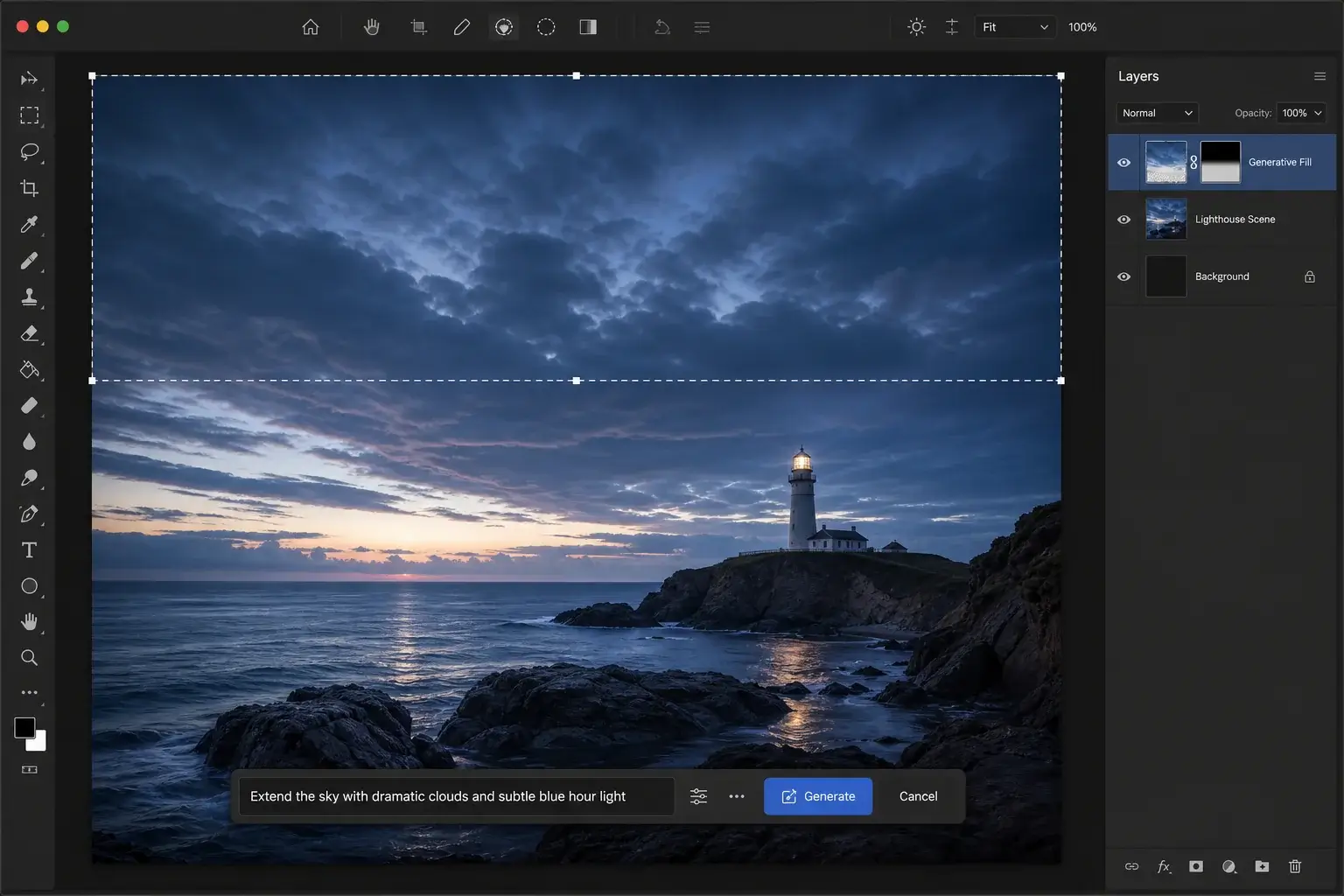Select the Hand tool in the left toolbar
This screenshot has height=896, width=1344.
(x=30, y=622)
